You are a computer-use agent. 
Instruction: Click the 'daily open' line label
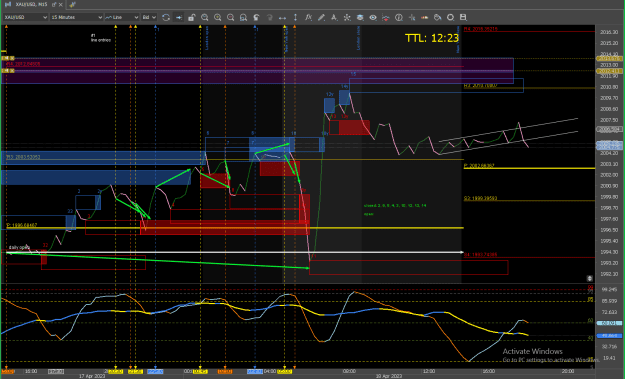tap(19, 247)
